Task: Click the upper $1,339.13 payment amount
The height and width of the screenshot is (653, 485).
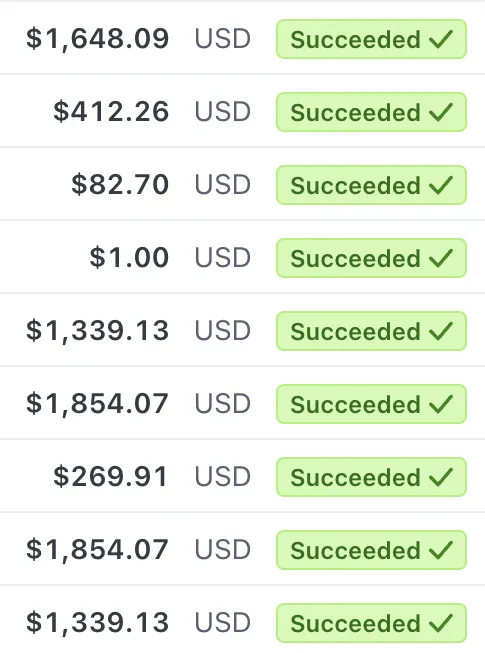Action: tap(97, 331)
